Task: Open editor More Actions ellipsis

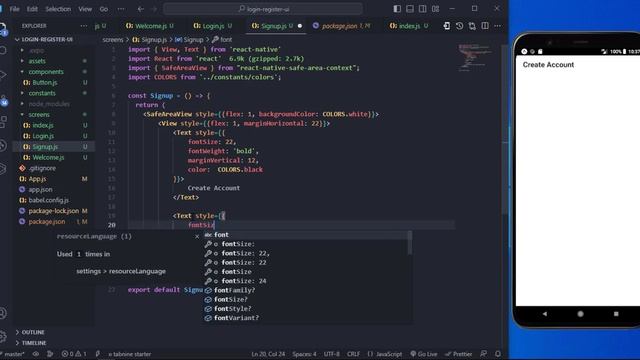Action: (498, 26)
